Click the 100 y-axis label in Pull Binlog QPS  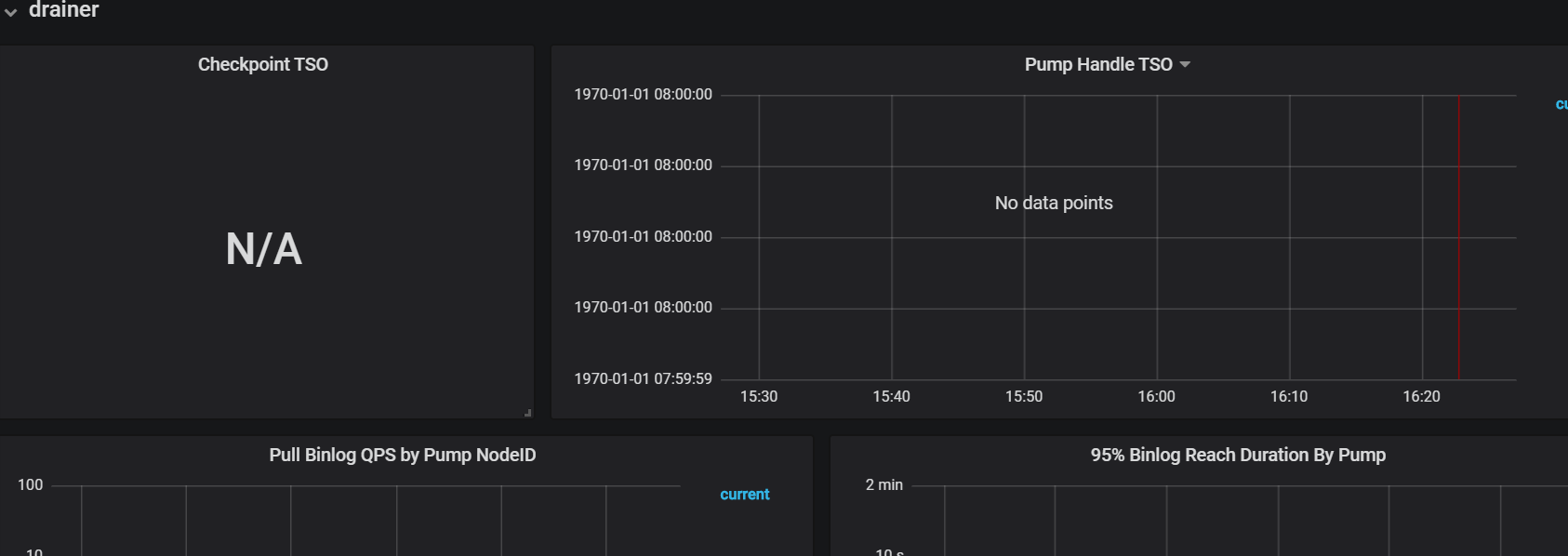30,484
